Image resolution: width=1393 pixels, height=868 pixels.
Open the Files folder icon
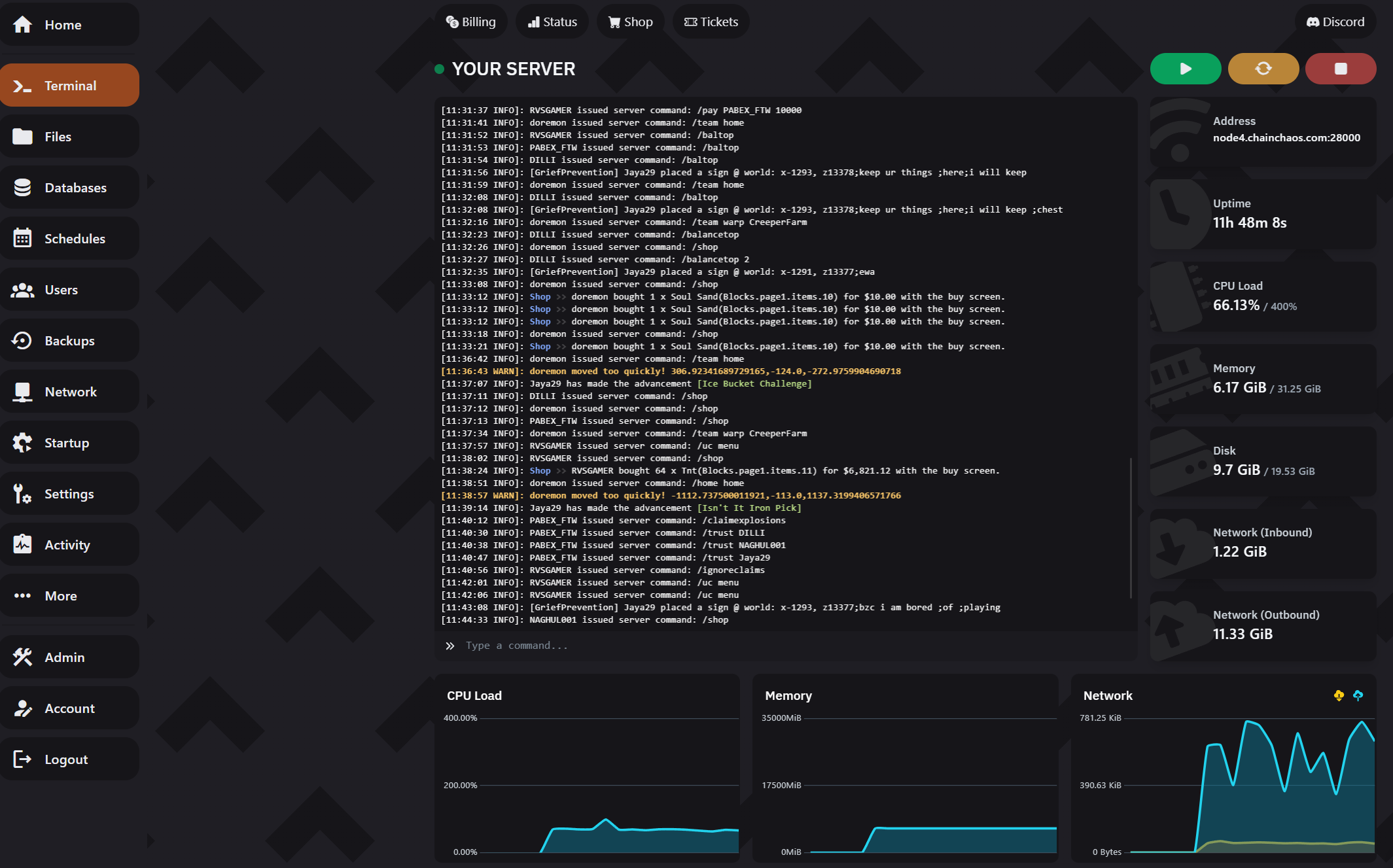[x=23, y=137]
